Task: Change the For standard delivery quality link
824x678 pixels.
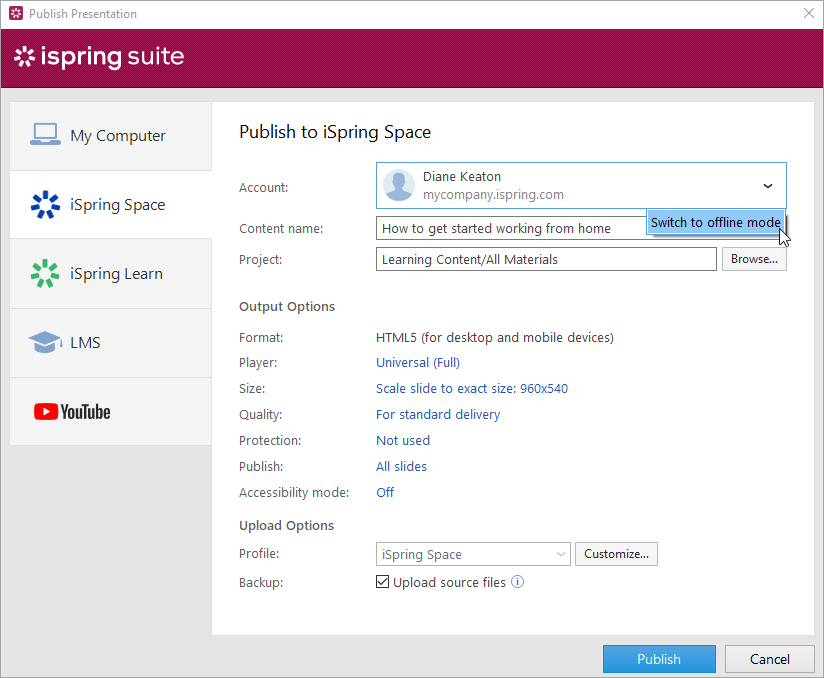Action: (x=438, y=414)
